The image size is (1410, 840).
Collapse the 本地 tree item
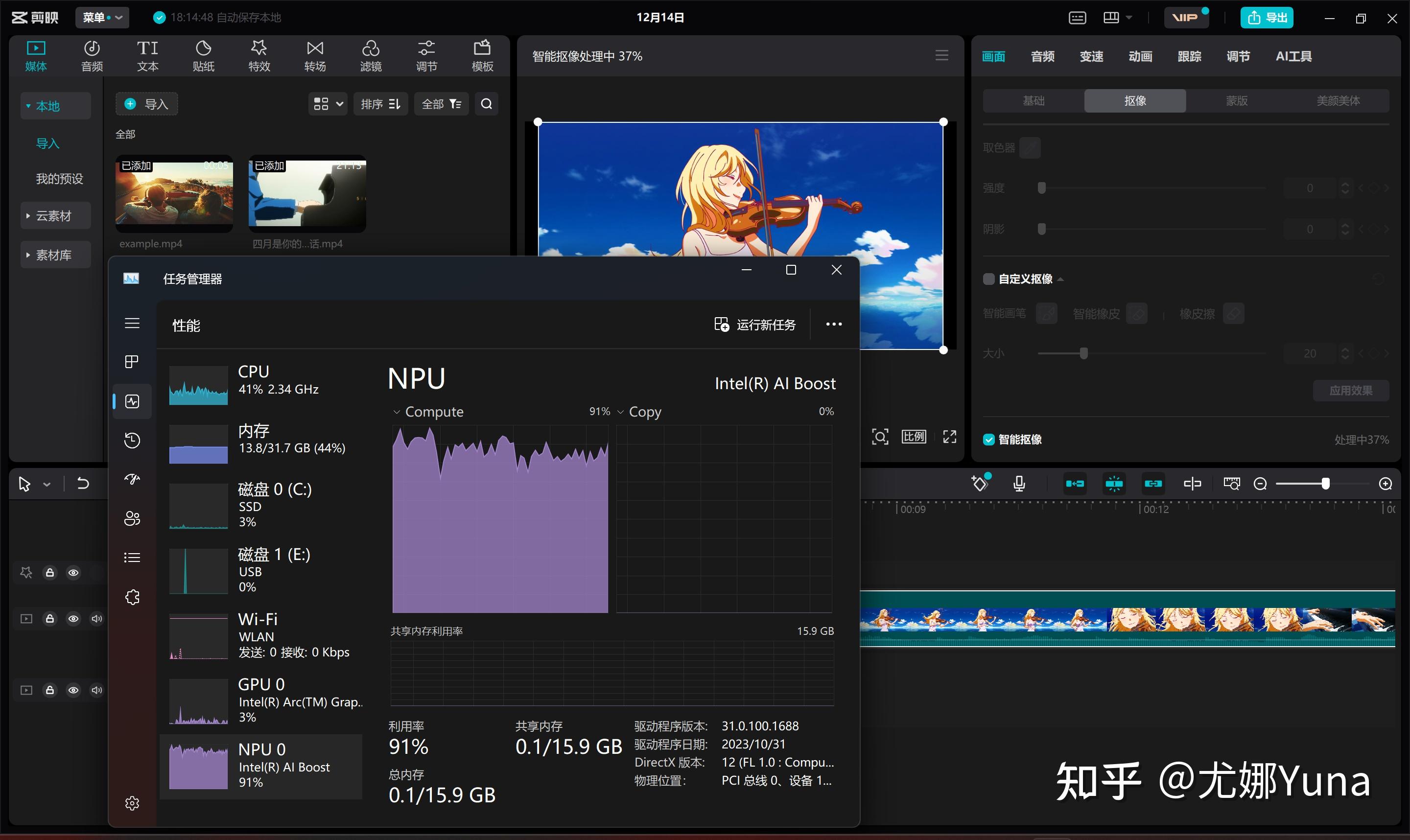coord(28,106)
